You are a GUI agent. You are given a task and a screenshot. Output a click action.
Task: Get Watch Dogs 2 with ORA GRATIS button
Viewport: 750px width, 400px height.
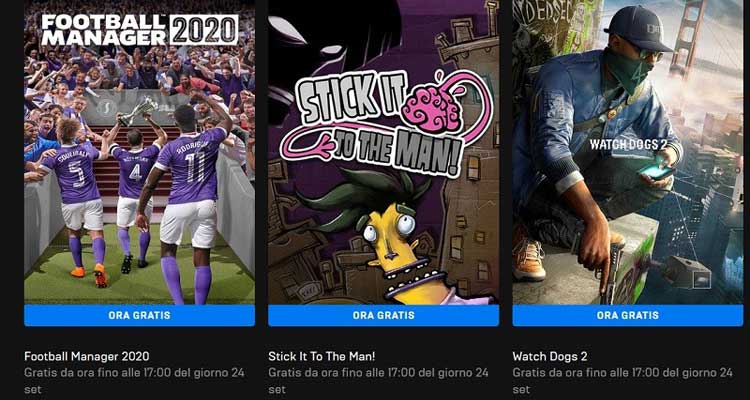[x=628, y=315]
